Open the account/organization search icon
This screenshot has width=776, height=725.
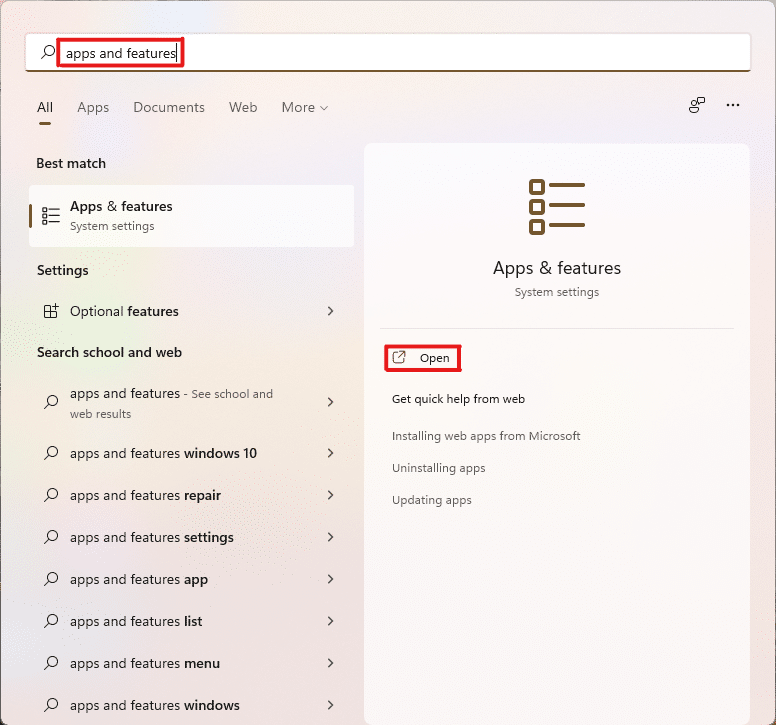(x=697, y=105)
